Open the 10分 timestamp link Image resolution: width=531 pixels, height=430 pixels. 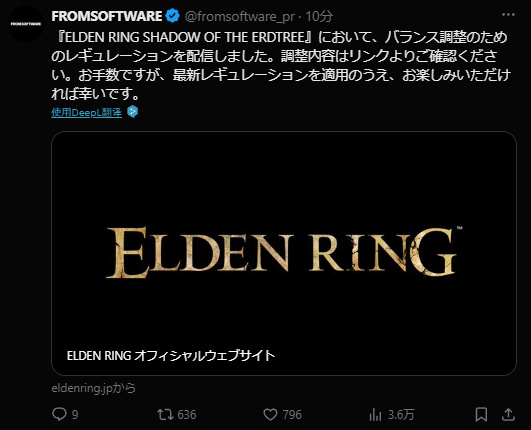pos(319,16)
